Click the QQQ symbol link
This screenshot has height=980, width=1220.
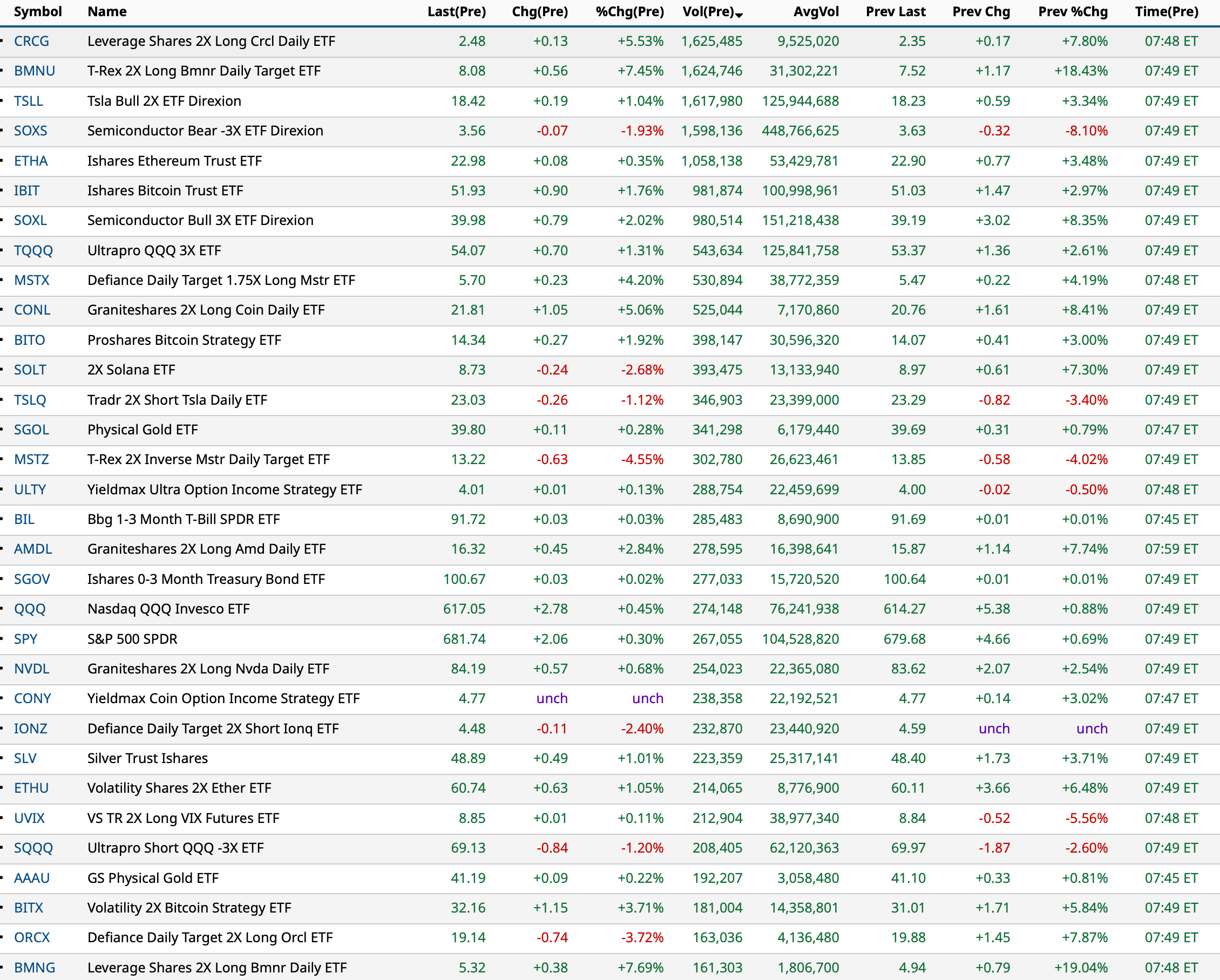[30, 609]
